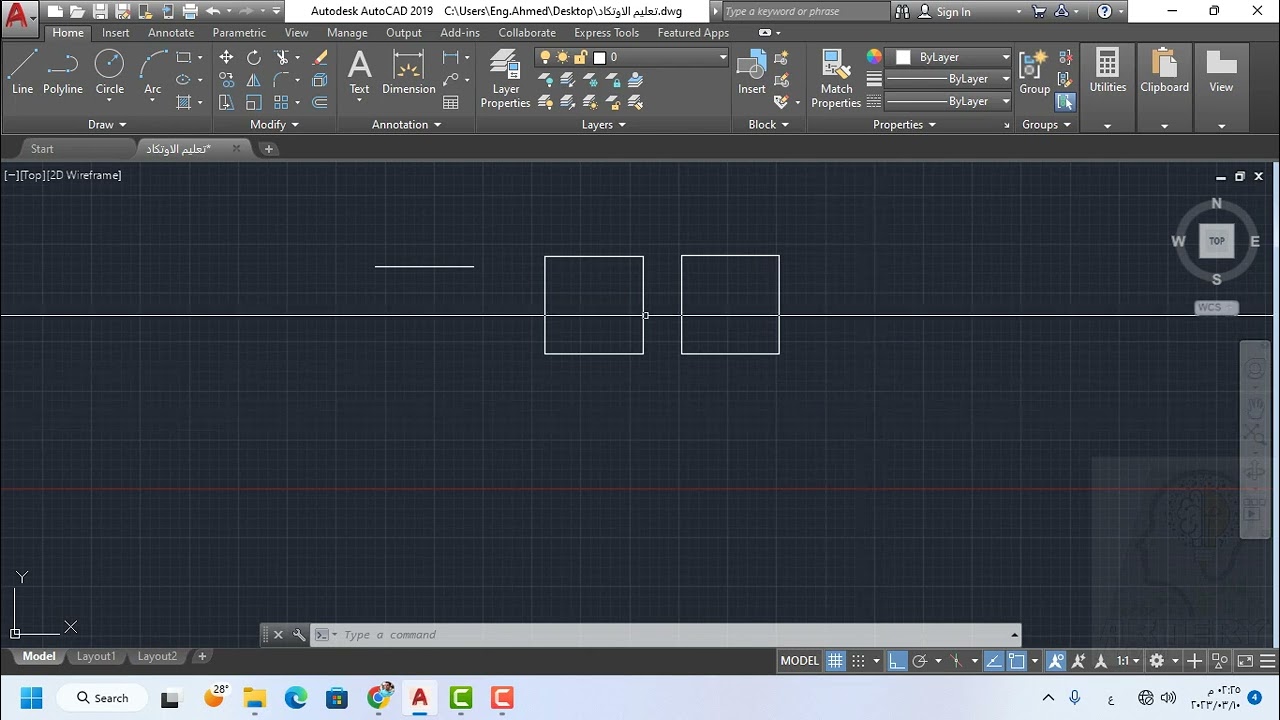Viewport: 1280px width, 720px height.
Task: Expand the Modify panel
Action: [x=274, y=125]
